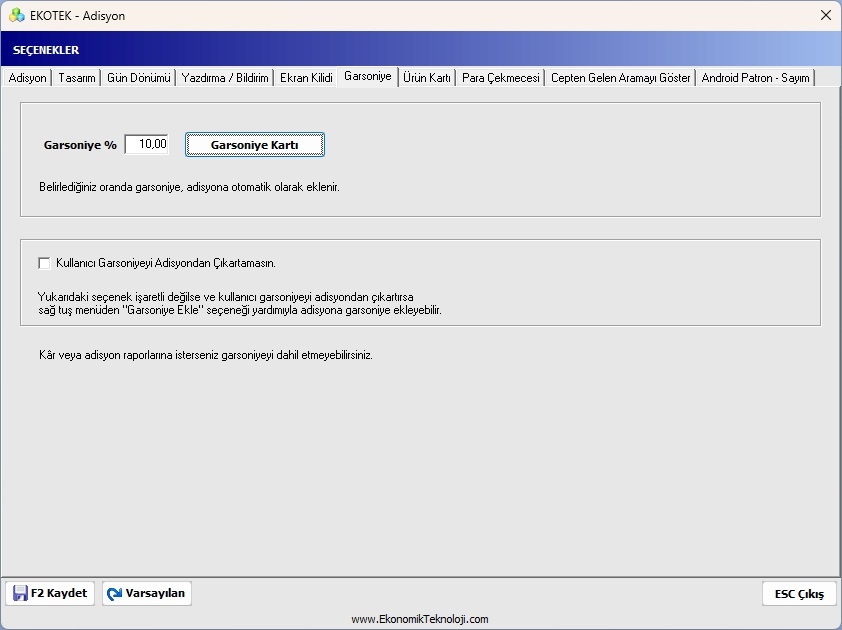
Task: Go to Yazdırma / Bildirim tab
Action: [225, 78]
